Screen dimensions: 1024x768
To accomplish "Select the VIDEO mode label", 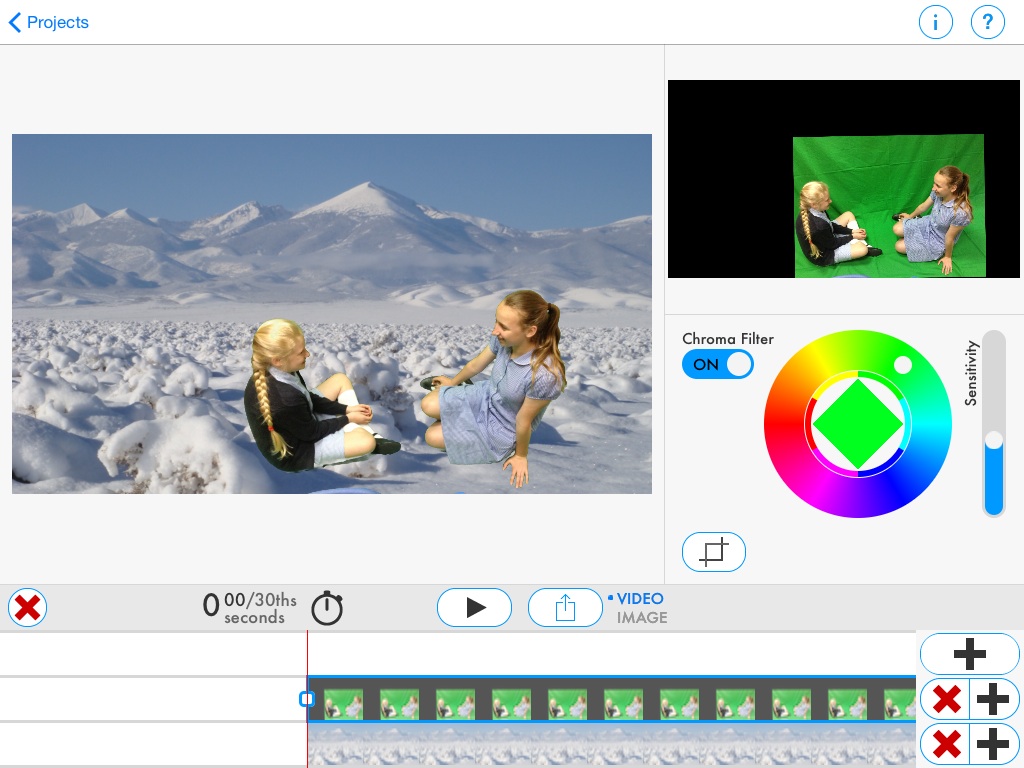I will (639, 598).
